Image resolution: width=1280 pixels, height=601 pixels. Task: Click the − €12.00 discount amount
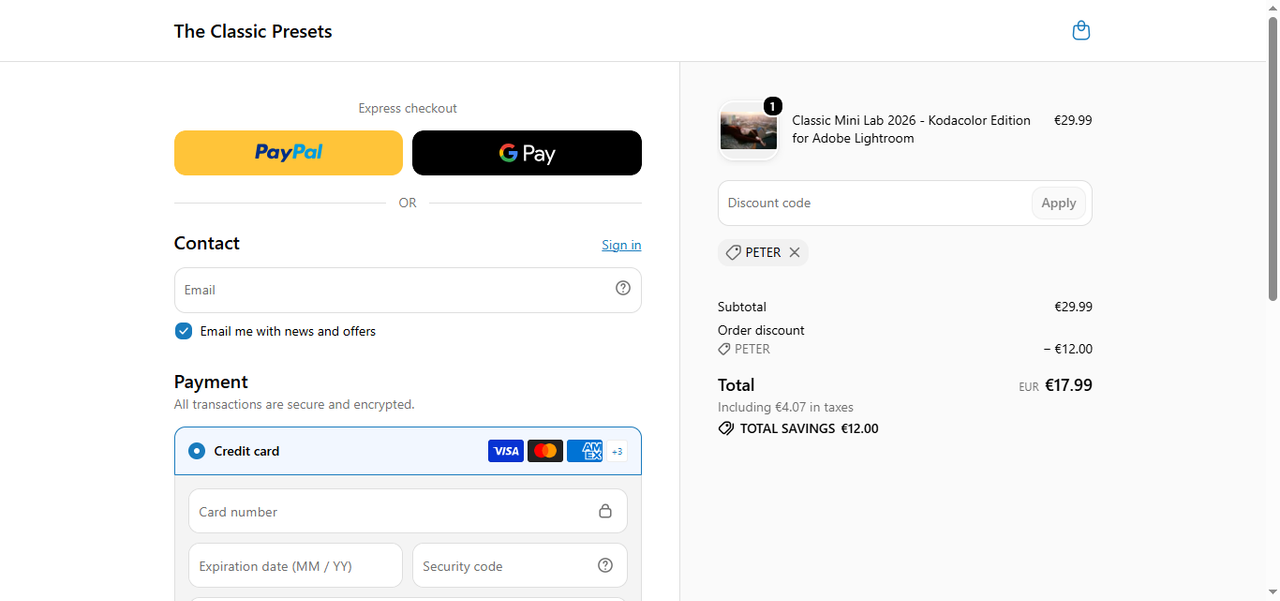1068,349
